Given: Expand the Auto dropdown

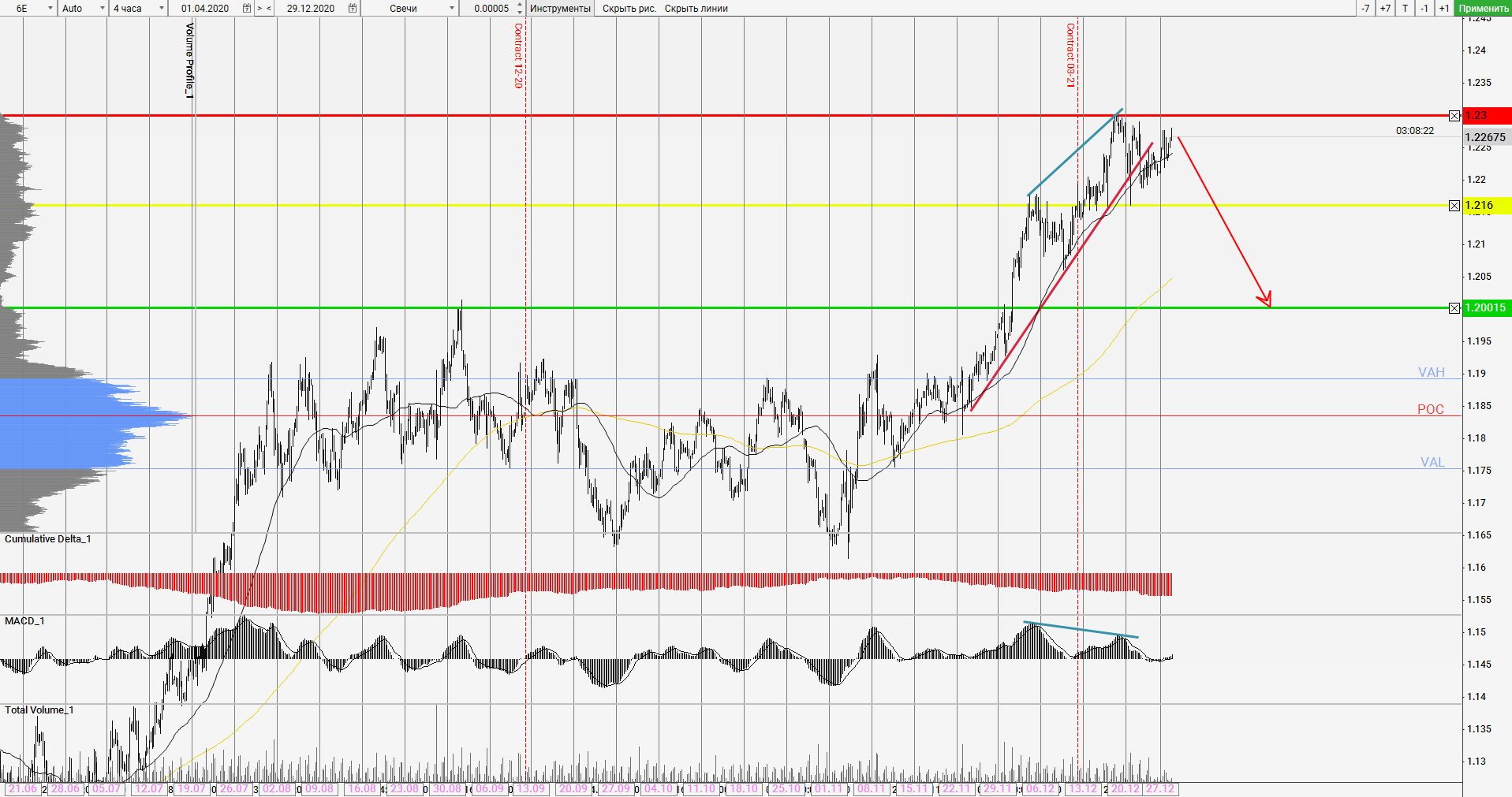Looking at the screenshot, I should coord(103,8).
